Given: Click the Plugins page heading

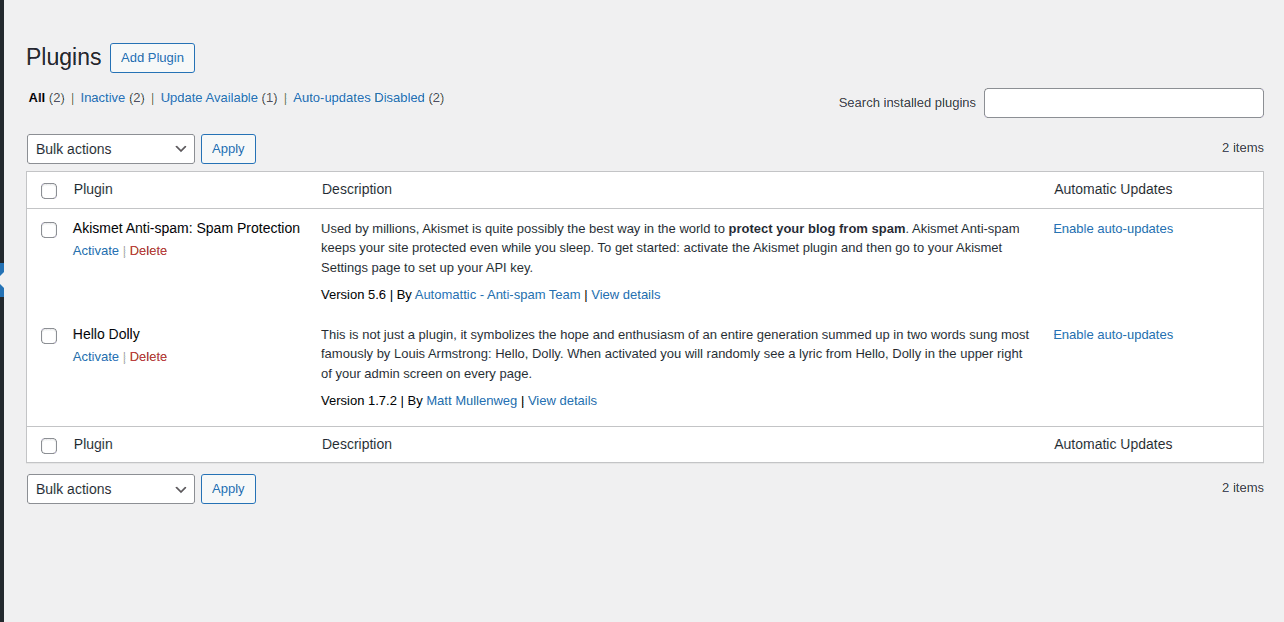Looking at the screenshot, I should [64, 57].
